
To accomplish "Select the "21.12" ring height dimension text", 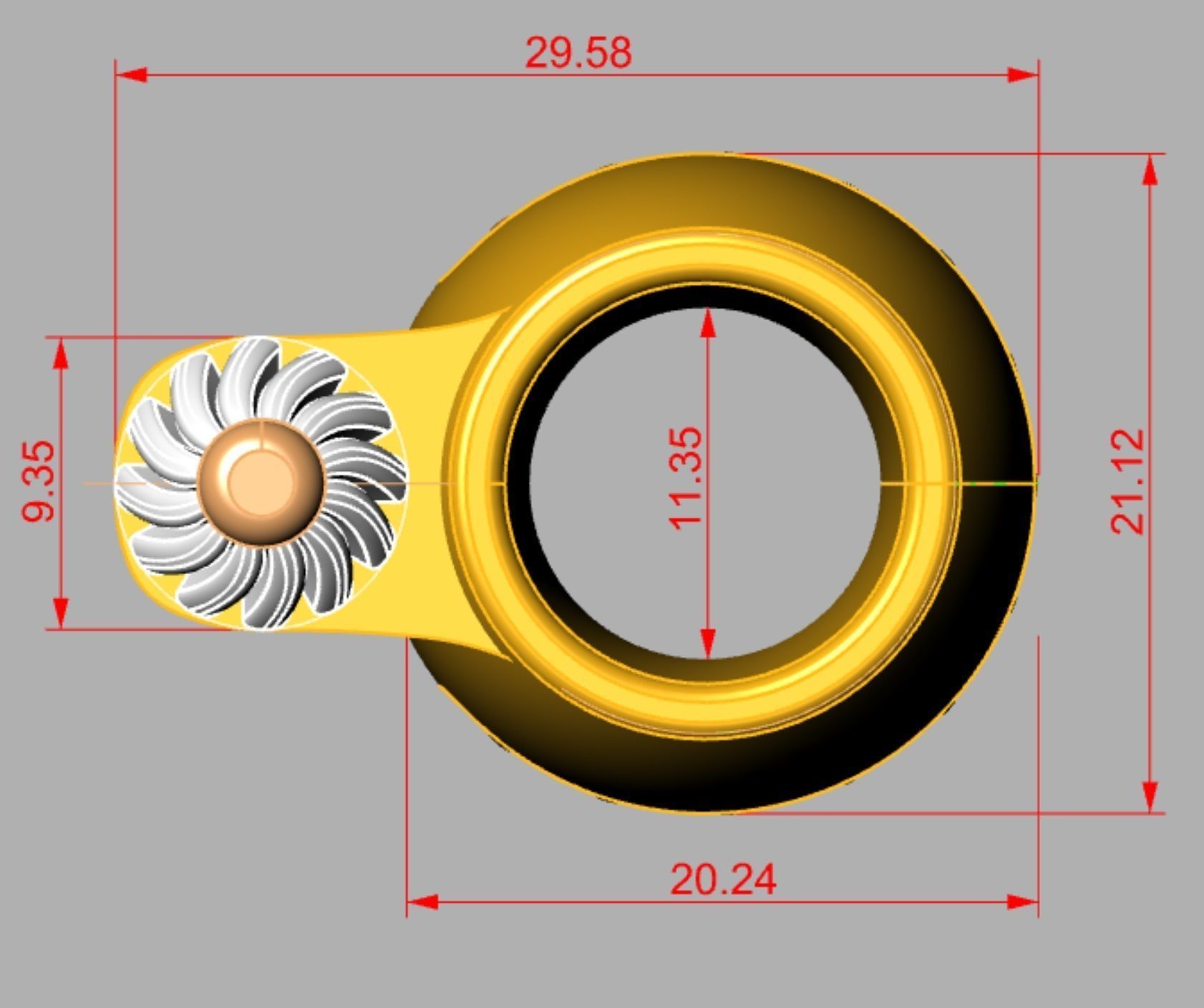I will [x=1127, y=480].
